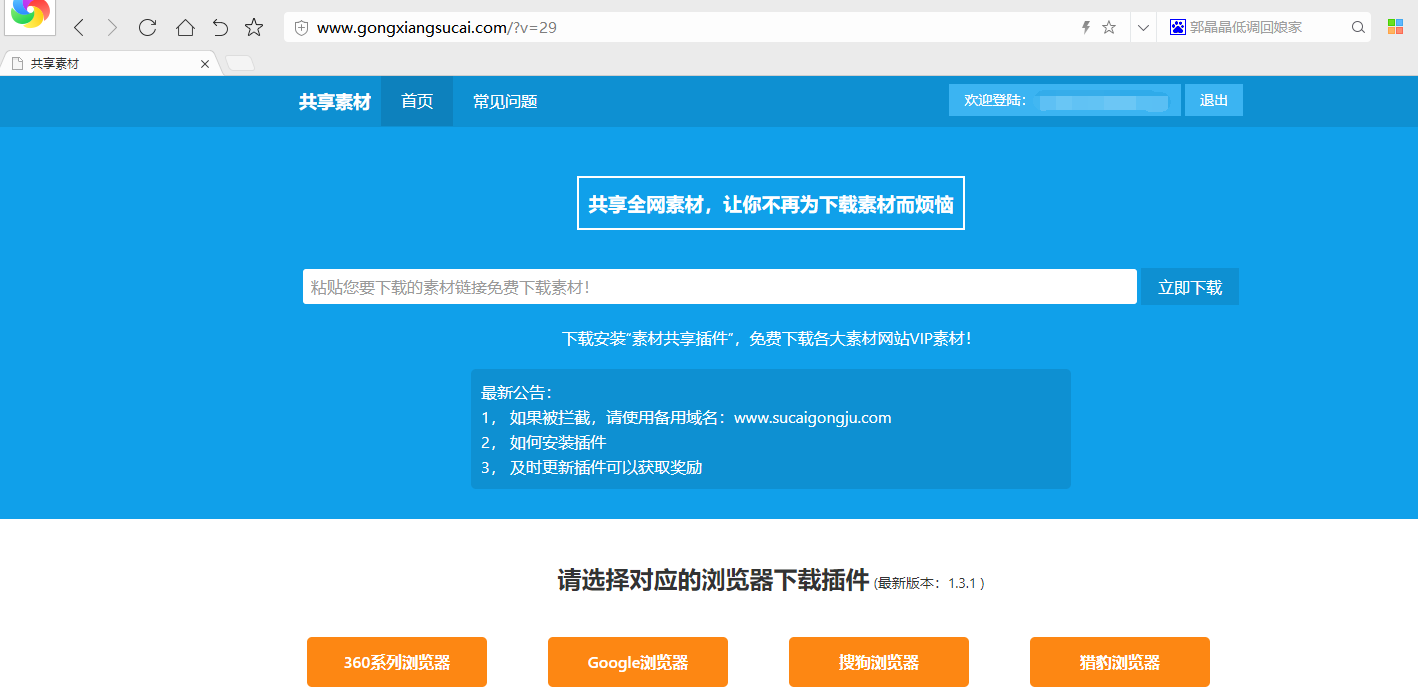Focus the material link paste field

tap(720, 287)
